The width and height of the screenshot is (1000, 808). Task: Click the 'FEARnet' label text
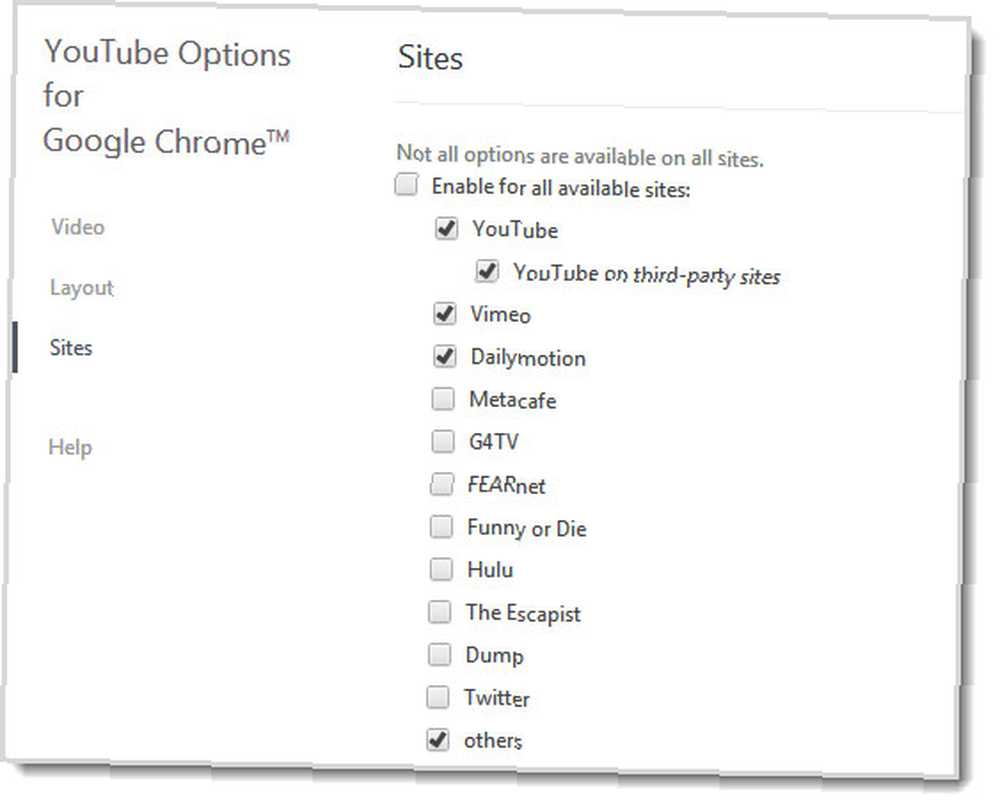(506, 485)
